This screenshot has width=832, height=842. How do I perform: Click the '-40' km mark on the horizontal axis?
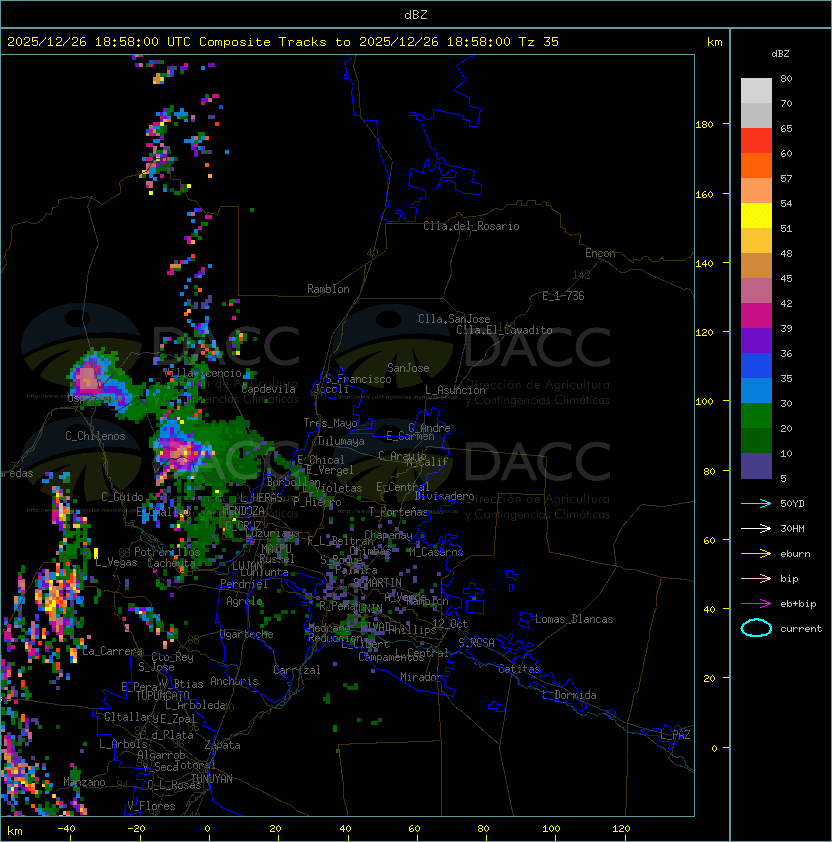tap(67, 829)
